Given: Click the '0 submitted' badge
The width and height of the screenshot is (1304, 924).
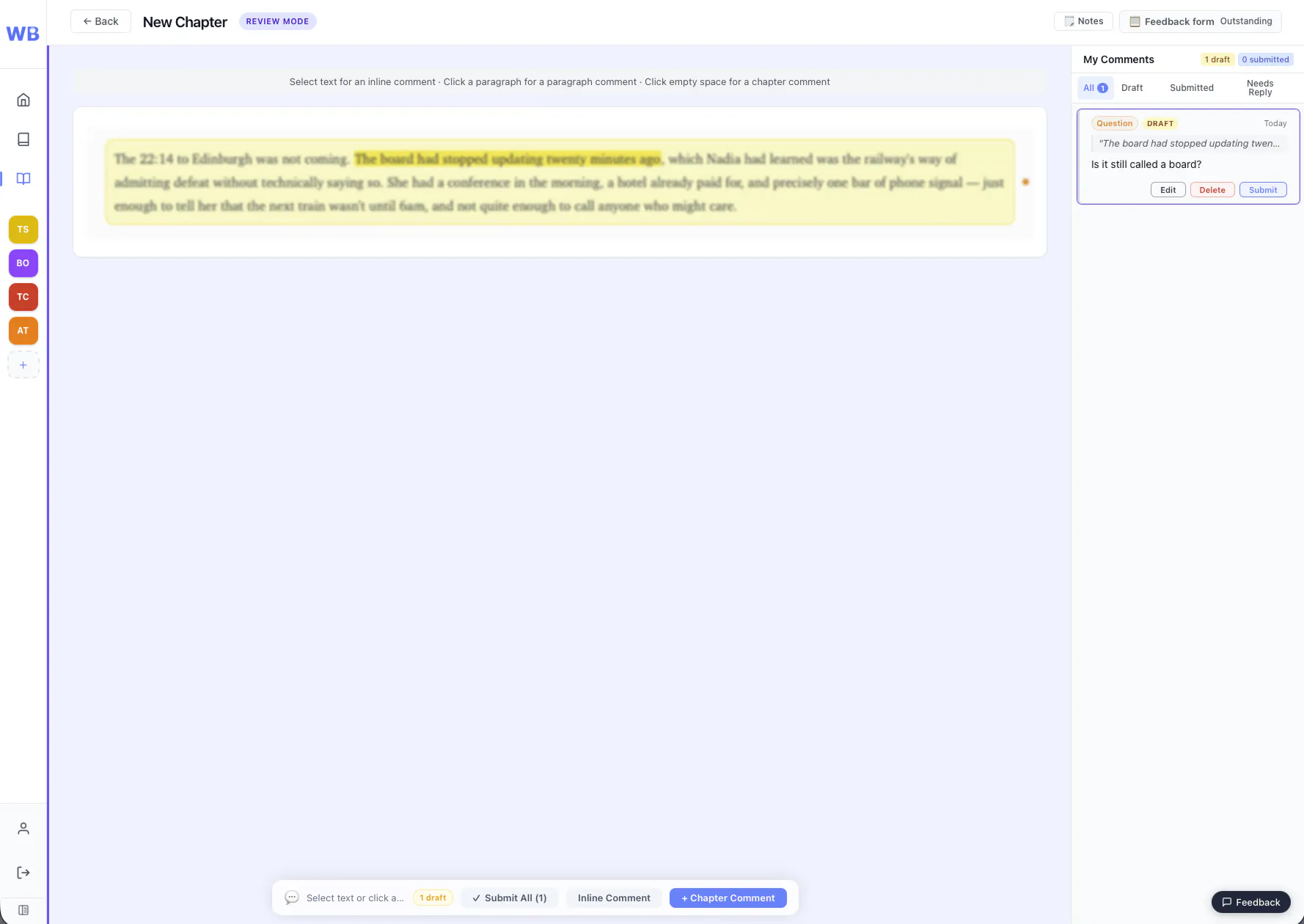Looking at the screenshot, I should pyautogui.click(x=1265, y=59).
